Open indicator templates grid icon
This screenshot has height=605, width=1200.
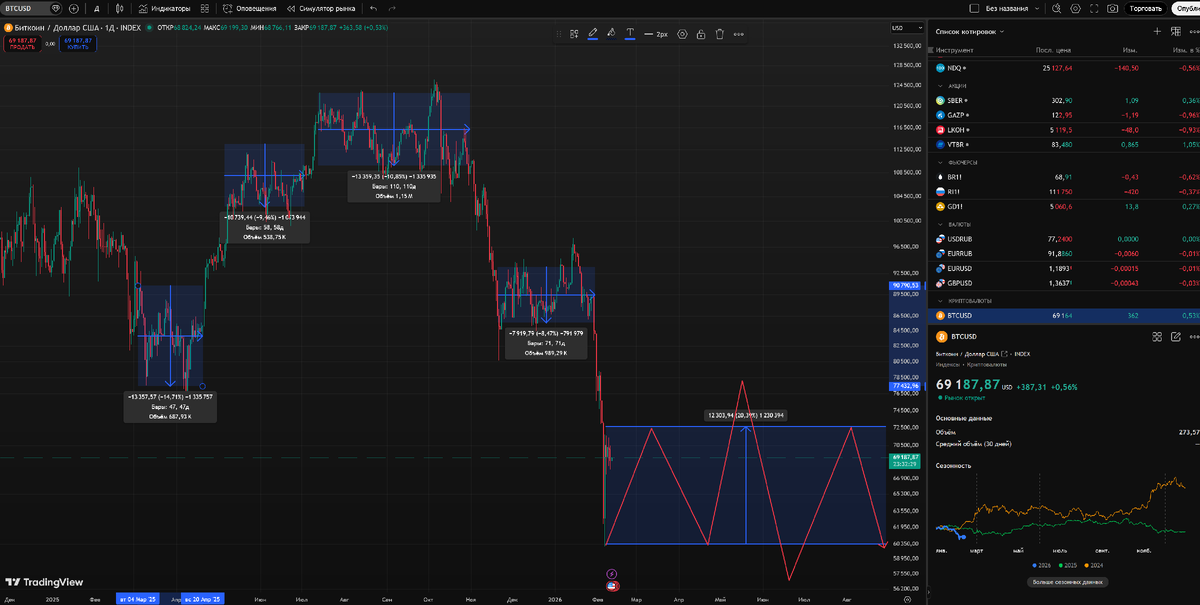click(204, 8)
